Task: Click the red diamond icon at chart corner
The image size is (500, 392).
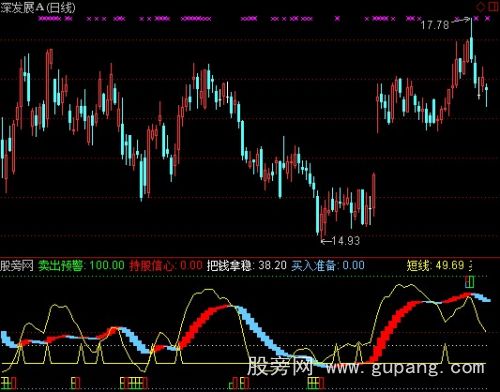Action: coord(481,6)
